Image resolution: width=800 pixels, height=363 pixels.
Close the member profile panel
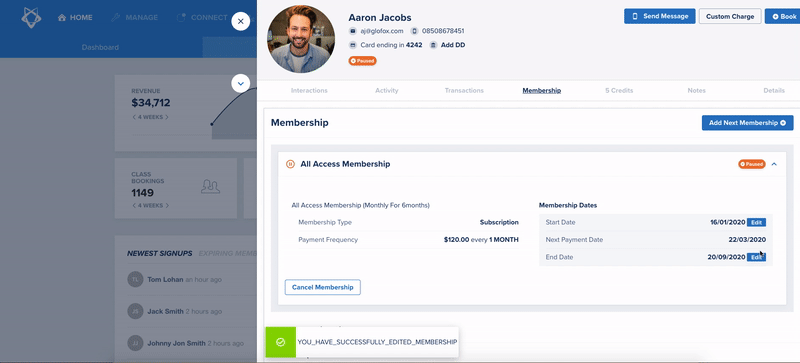tap(240, 21)
